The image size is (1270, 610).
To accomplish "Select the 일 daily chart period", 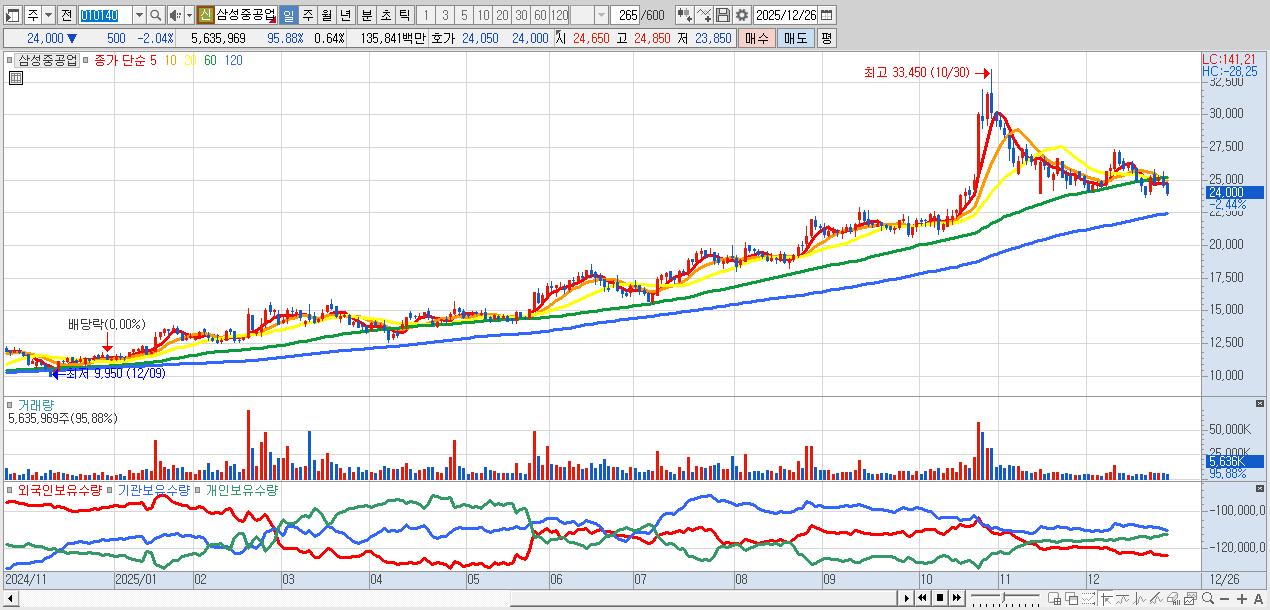I will point(287,15).
